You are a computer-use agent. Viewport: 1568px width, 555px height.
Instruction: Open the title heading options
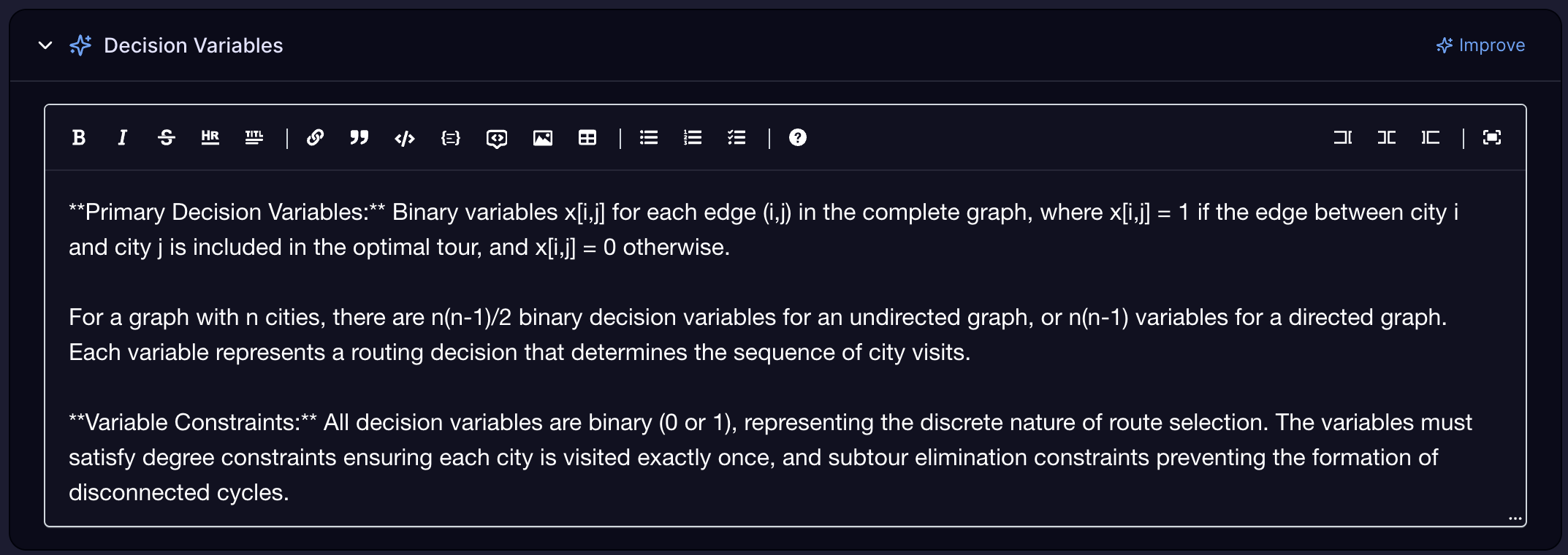click(254, 138)
